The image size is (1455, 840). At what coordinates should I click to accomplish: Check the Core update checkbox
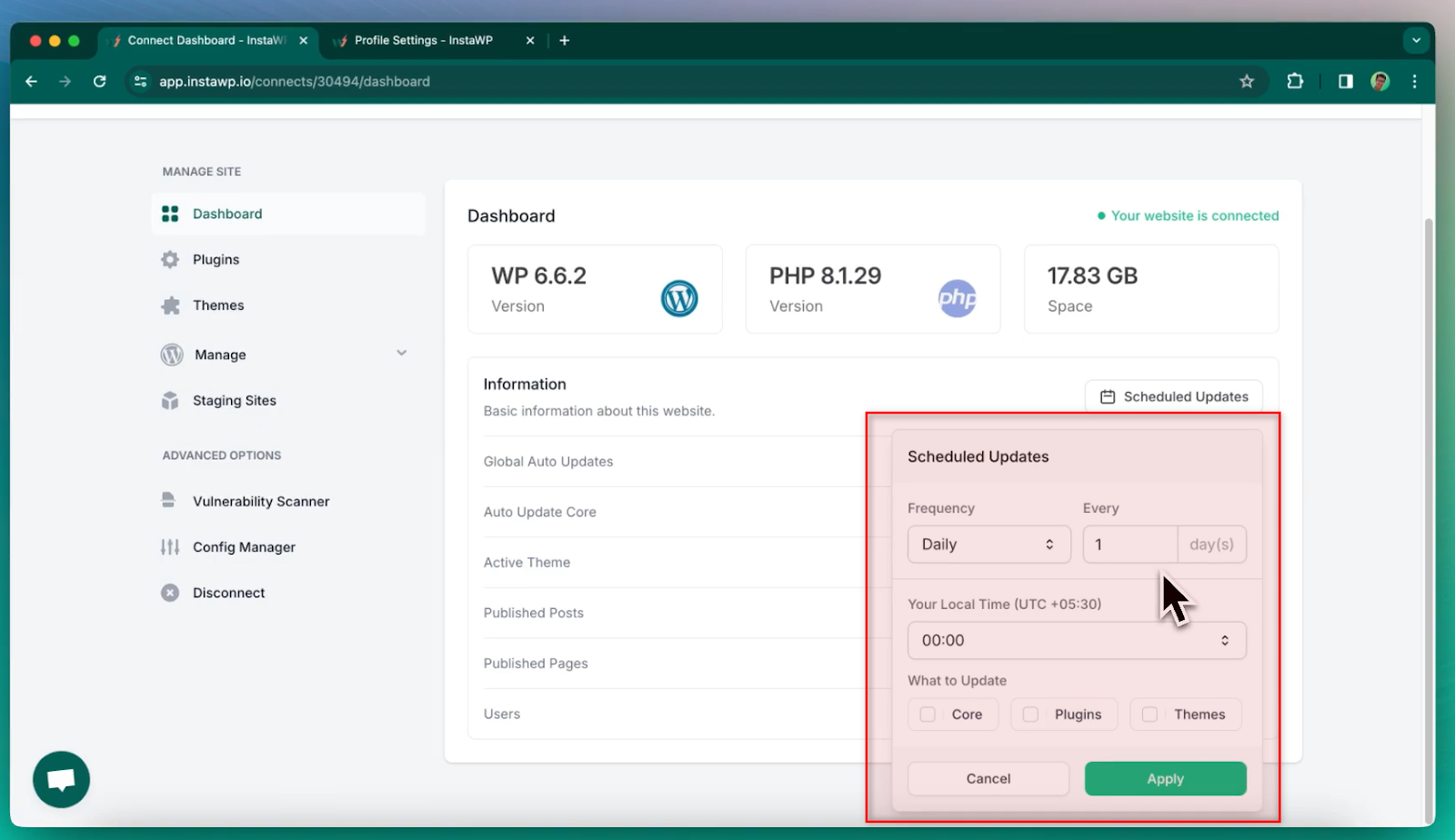[x=928, y=715]
